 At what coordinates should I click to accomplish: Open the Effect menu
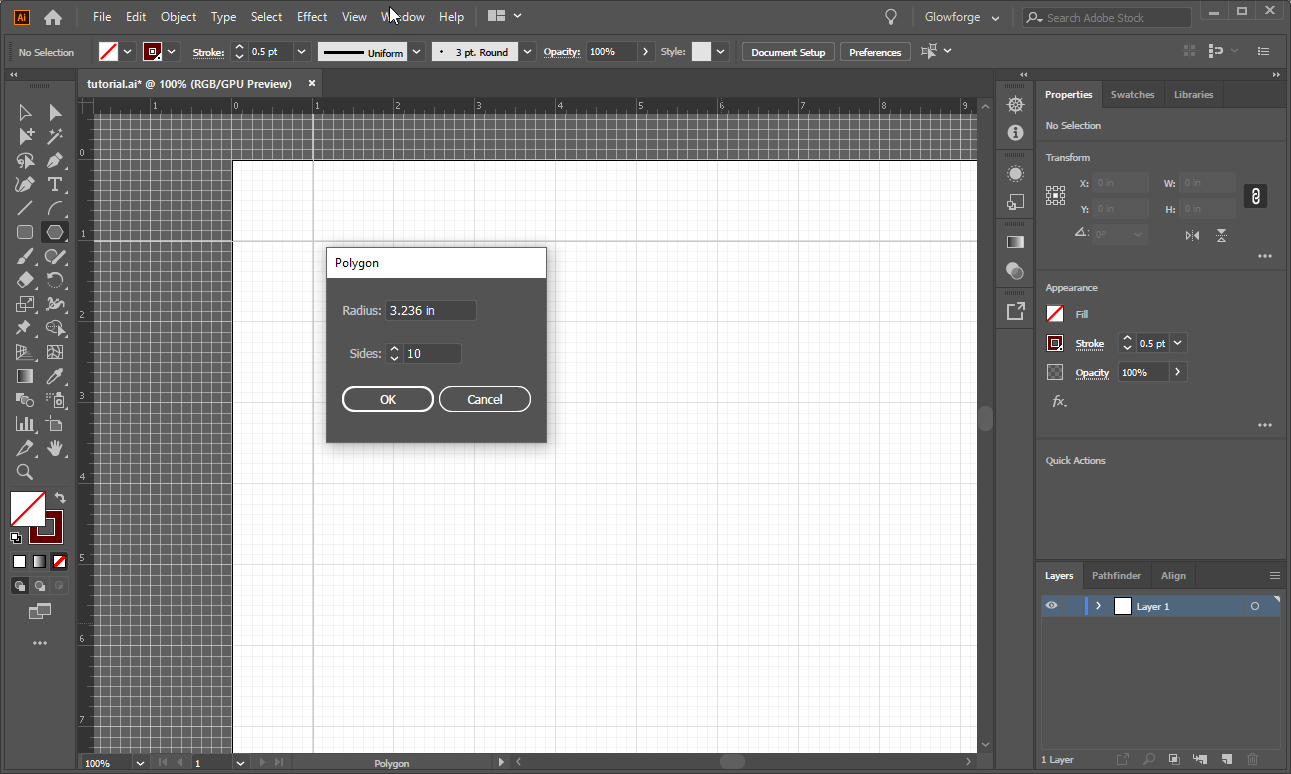point(312,17)
